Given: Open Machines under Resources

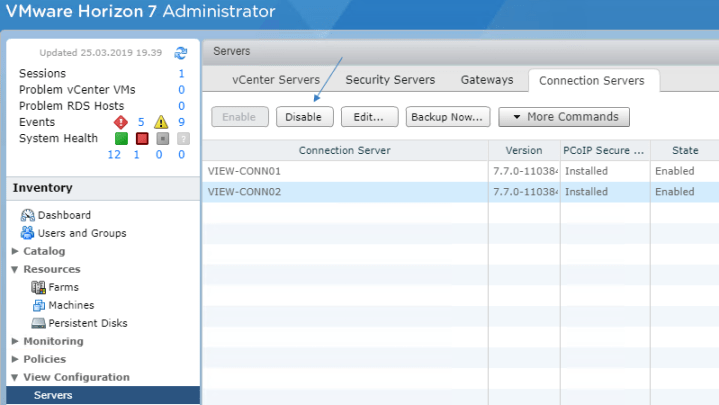Looking at the screenshot, I should [71, 305].
